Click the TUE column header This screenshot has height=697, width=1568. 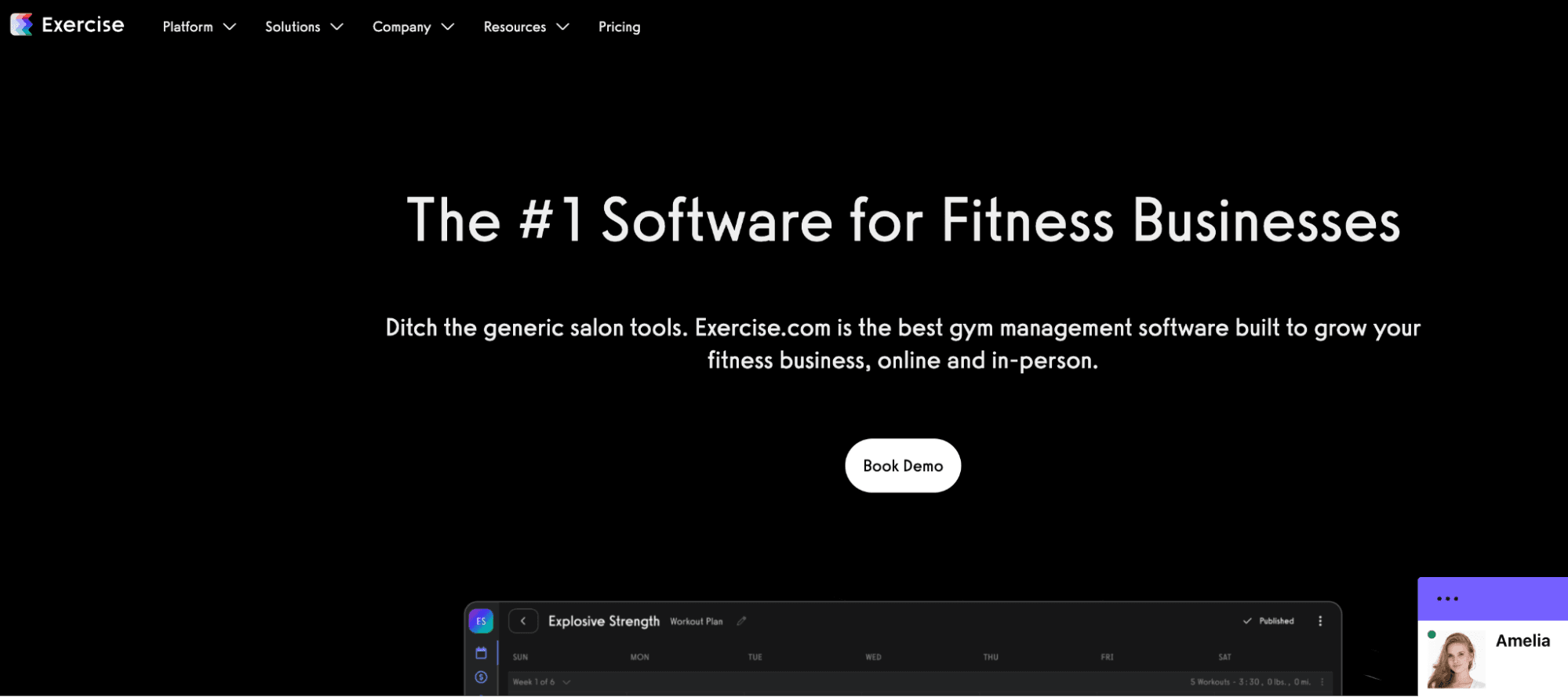[x=755, y=657]
